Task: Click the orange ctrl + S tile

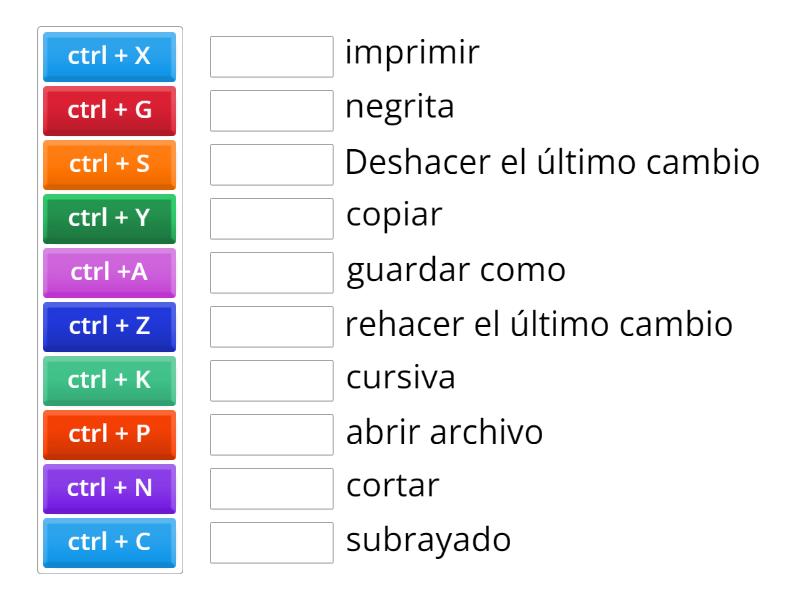Action: click(108, 165)
